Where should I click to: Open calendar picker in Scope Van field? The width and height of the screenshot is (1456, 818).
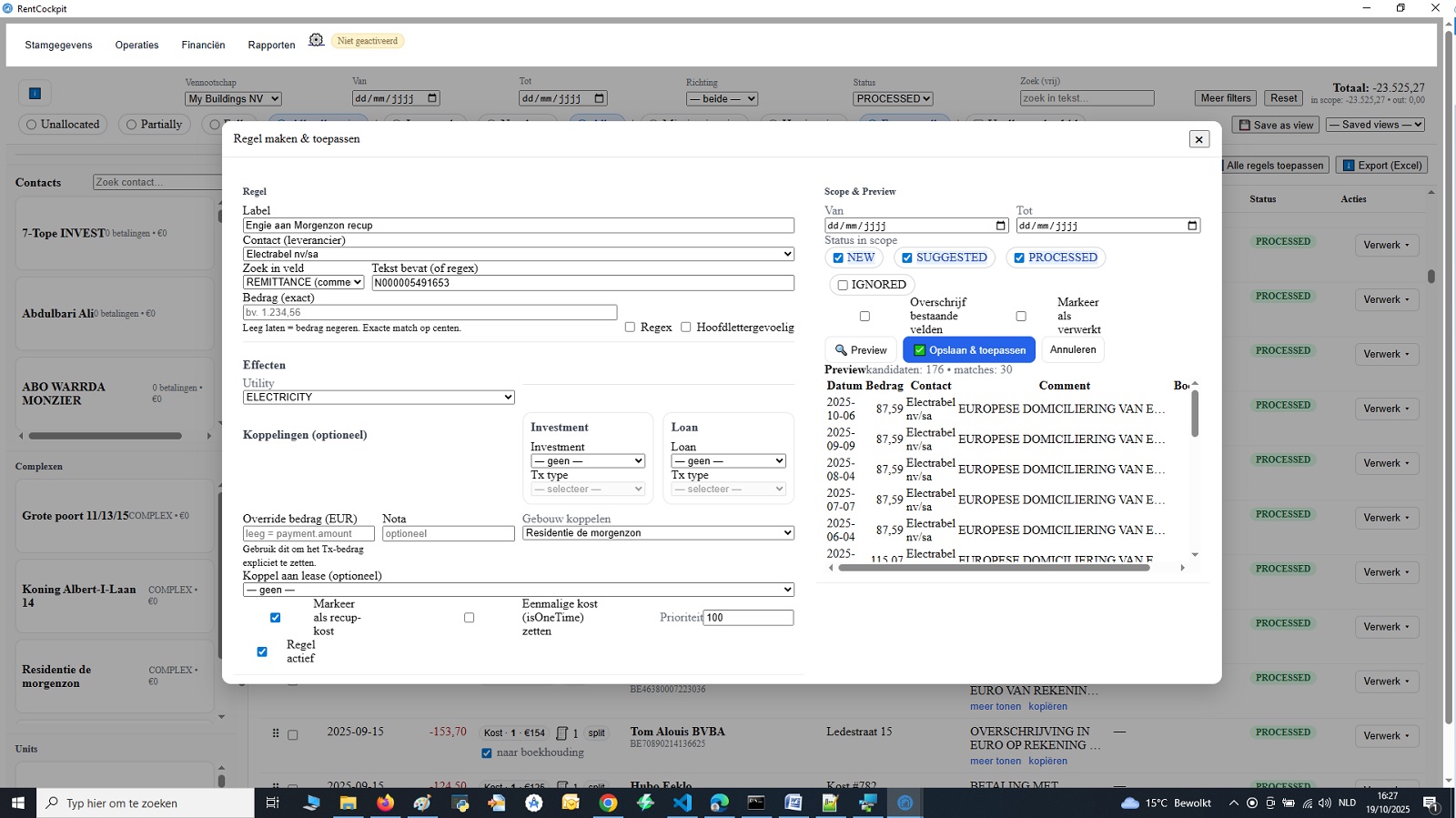click(x=1000, y=226)
